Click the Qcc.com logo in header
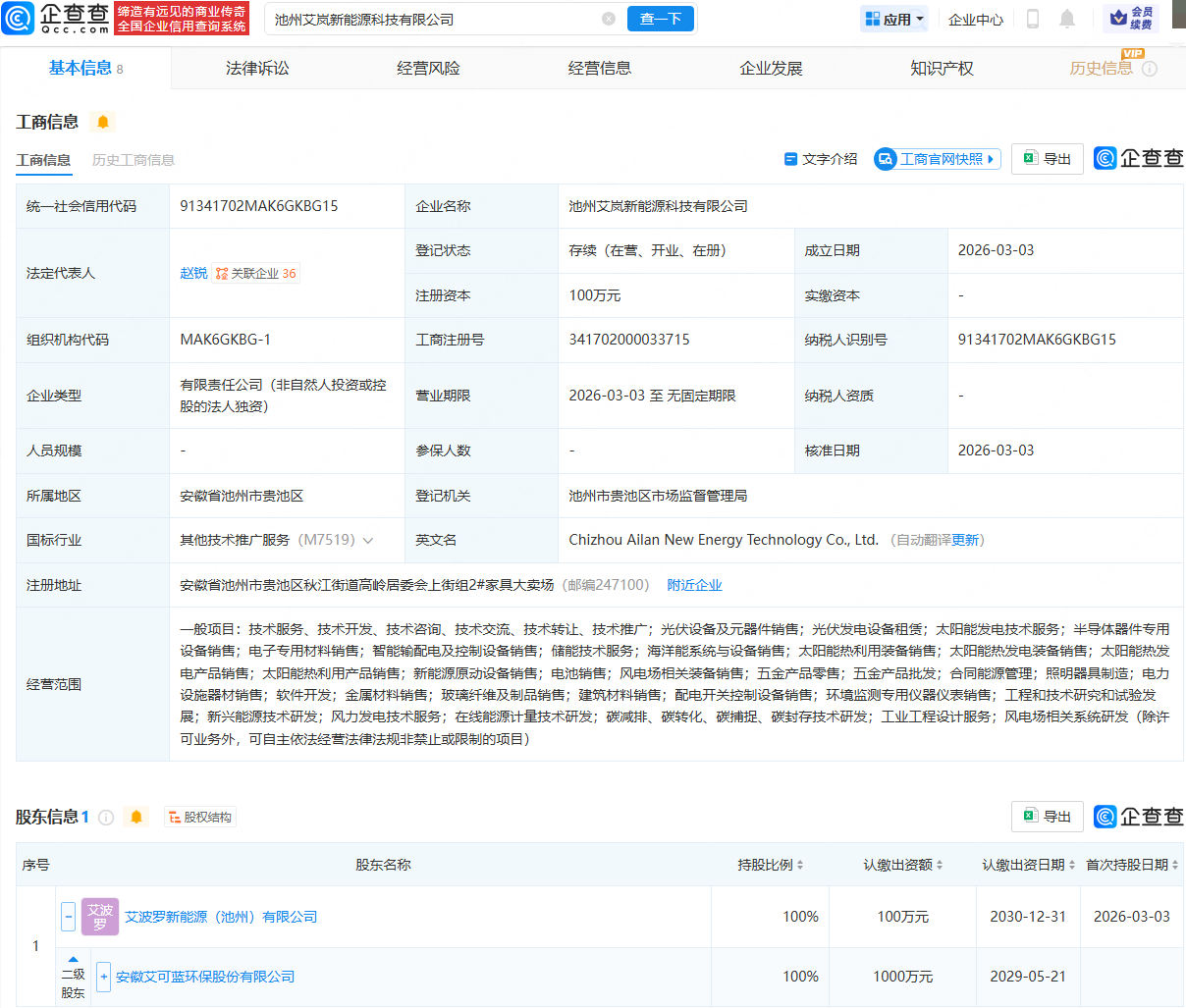Viewport: 1186px width, 1008px height. [x=56, y=18]
